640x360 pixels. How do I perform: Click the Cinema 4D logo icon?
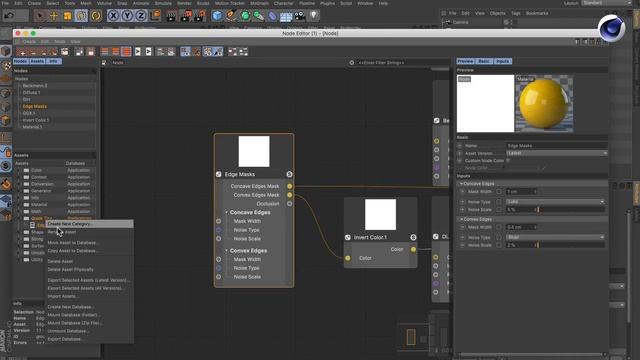click(611, 29)
